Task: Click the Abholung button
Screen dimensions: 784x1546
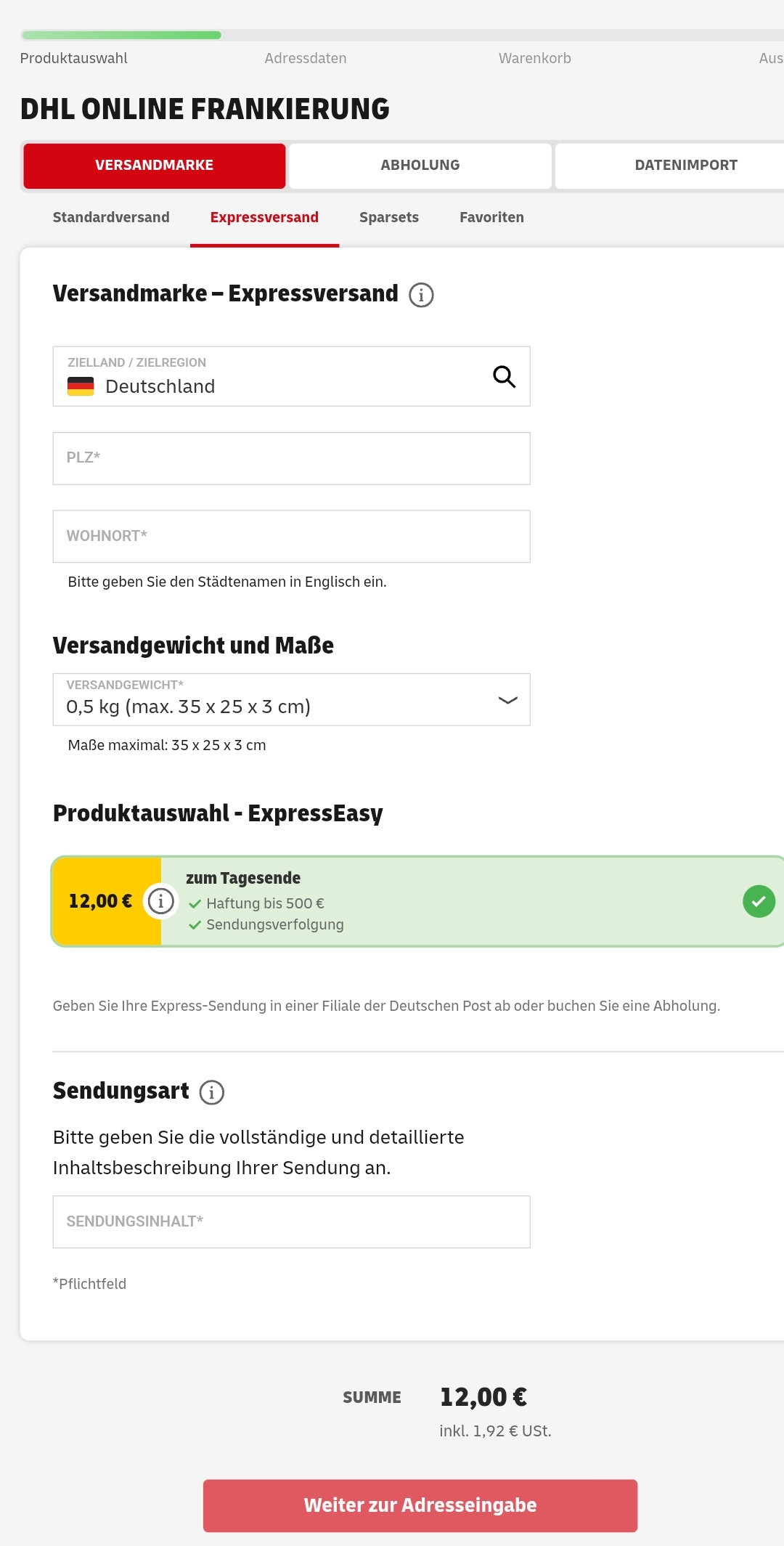Action: pyautogui.click(x=420, y=166)
